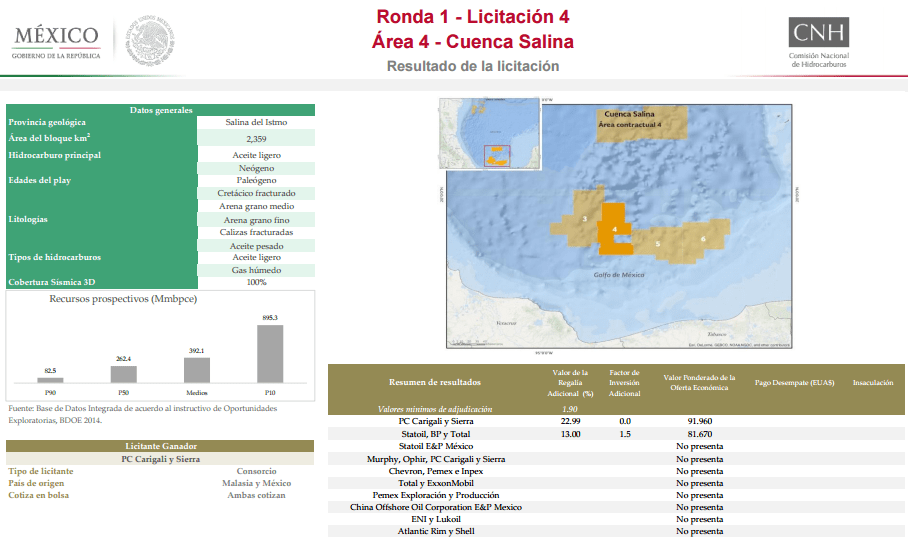
Task: Click the 'Licitante Ganador' header
Action: point(160,446)
